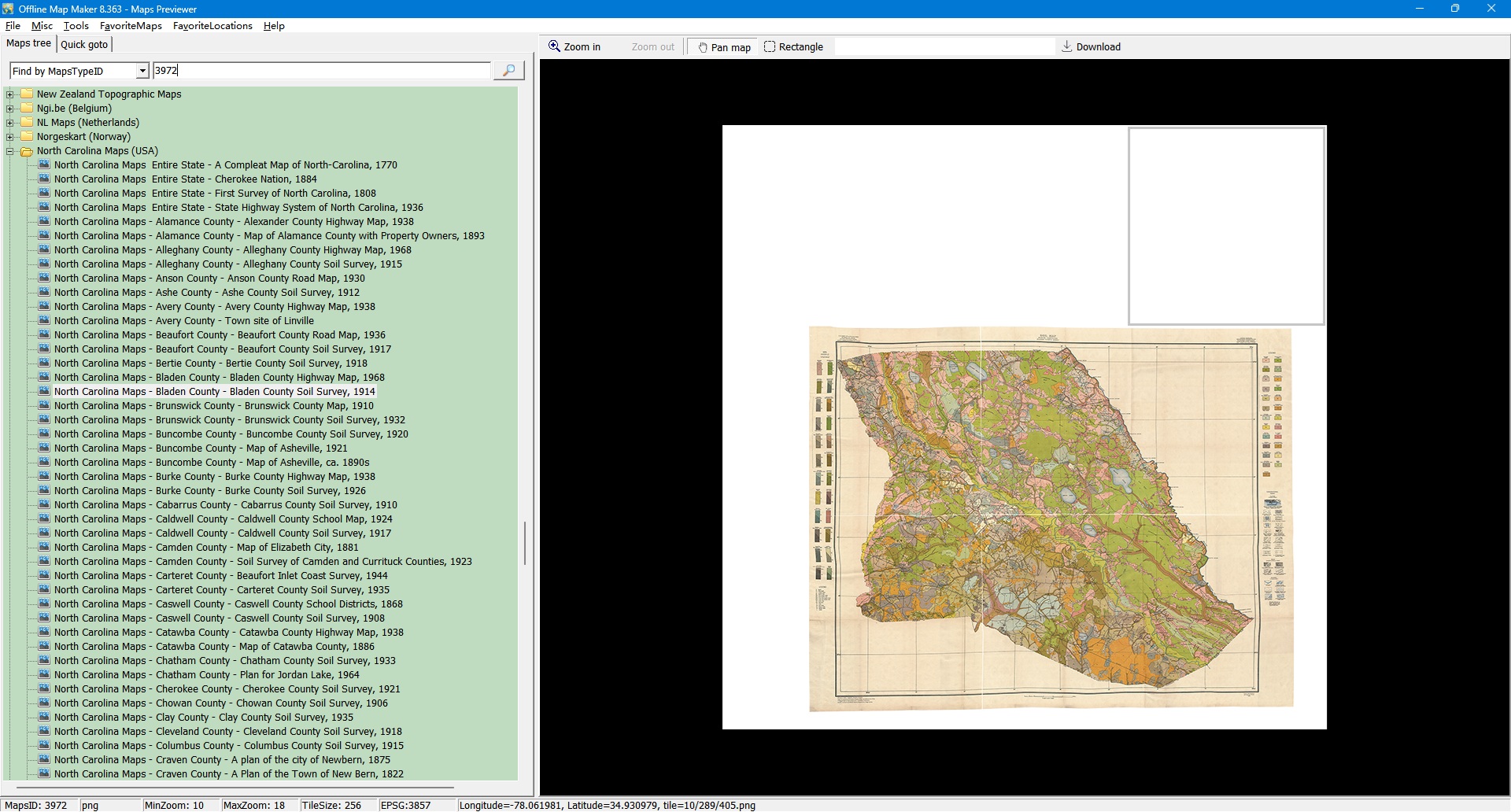Click the magnifier search button
Screen dimensions: 1511x812
[x=508, y=71]
